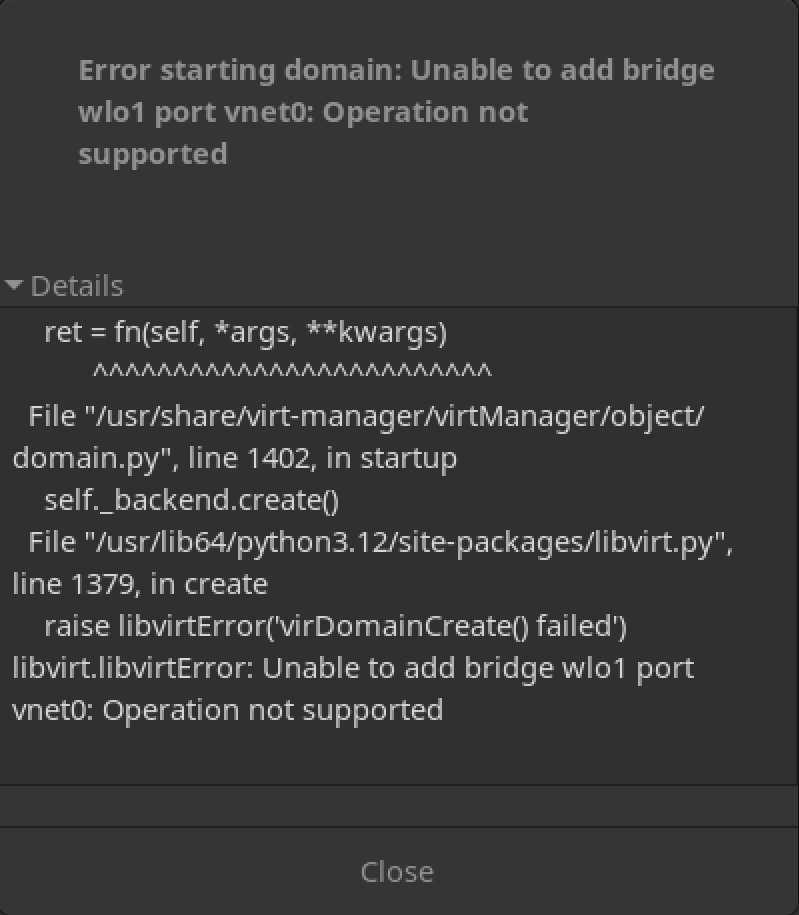Screen dimensions: 799x915
Task: Collapse the Details disclosure triangle
Action: 14,286
